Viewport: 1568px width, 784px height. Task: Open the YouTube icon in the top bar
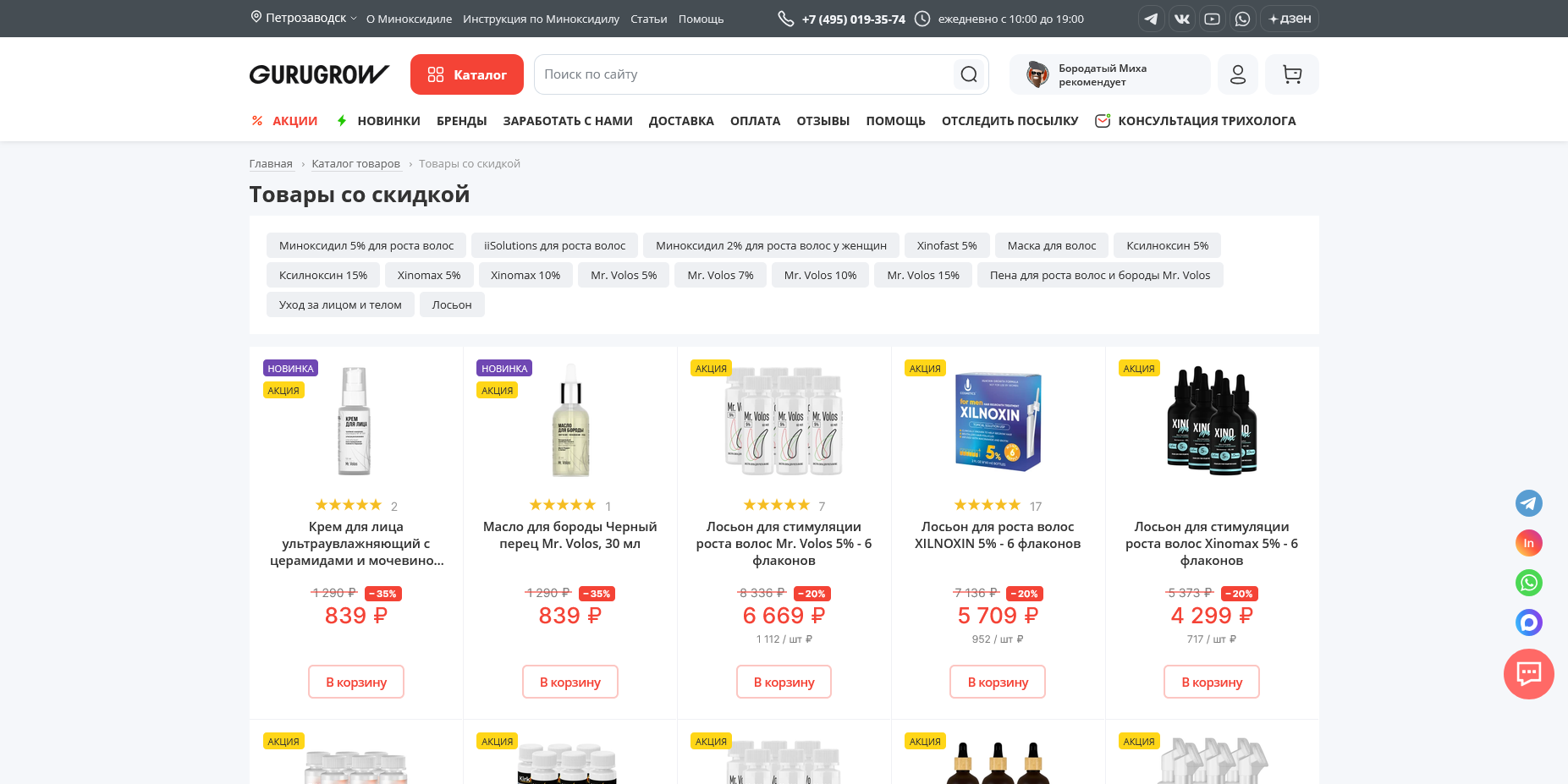[1212, 19]
